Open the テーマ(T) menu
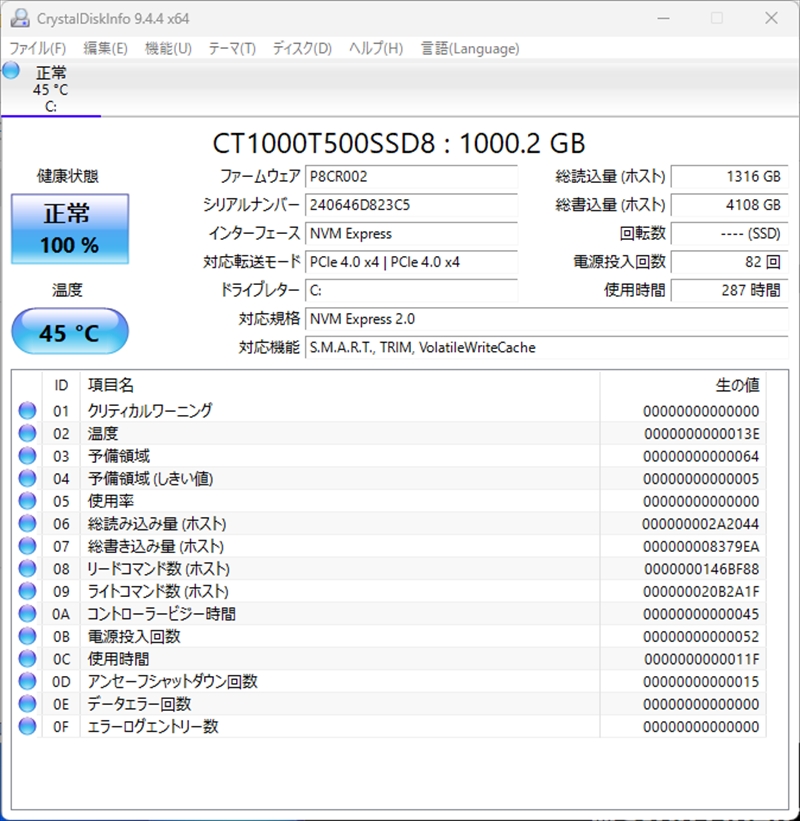This screenshot has width=800, height=821. (232, 49)
